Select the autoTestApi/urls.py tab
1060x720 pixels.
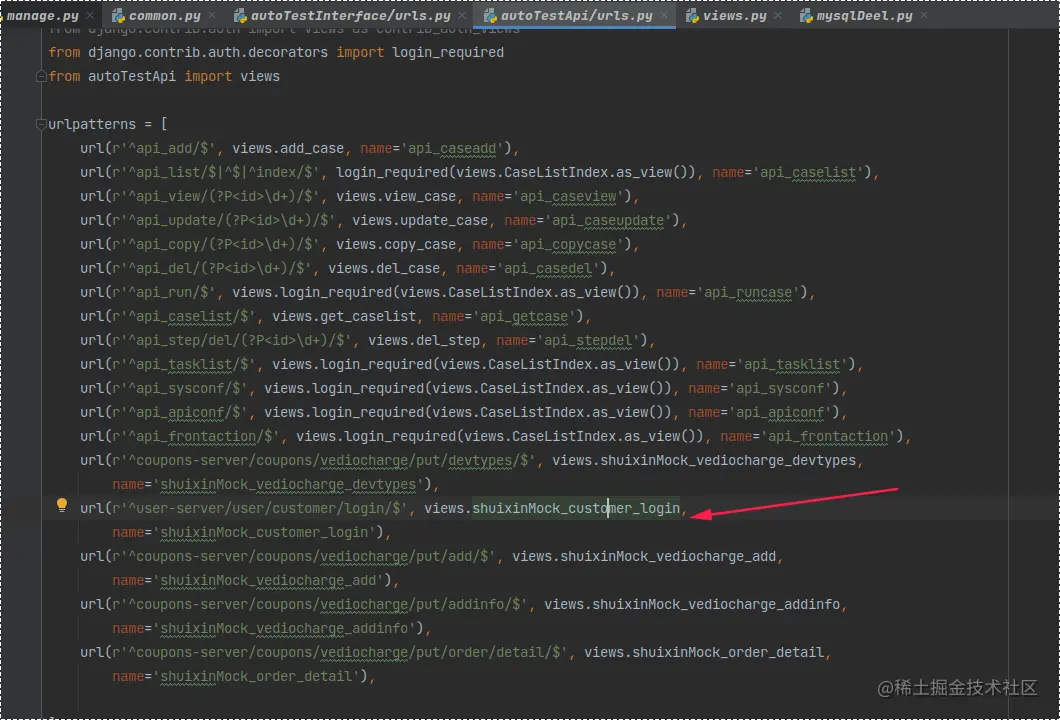[x=577, y=15]
